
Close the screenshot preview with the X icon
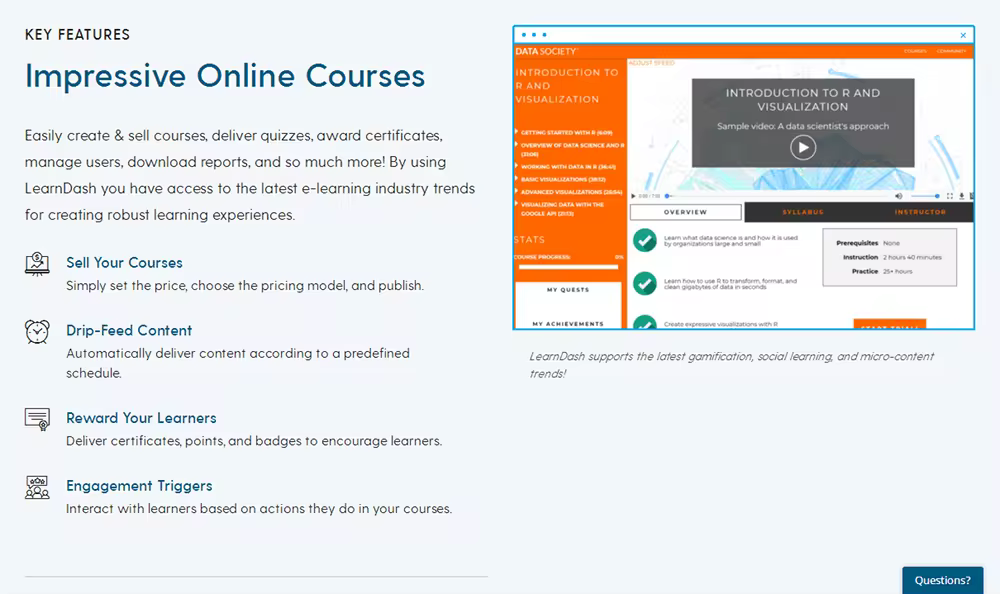pyautogui.click(x=963, y=35)
